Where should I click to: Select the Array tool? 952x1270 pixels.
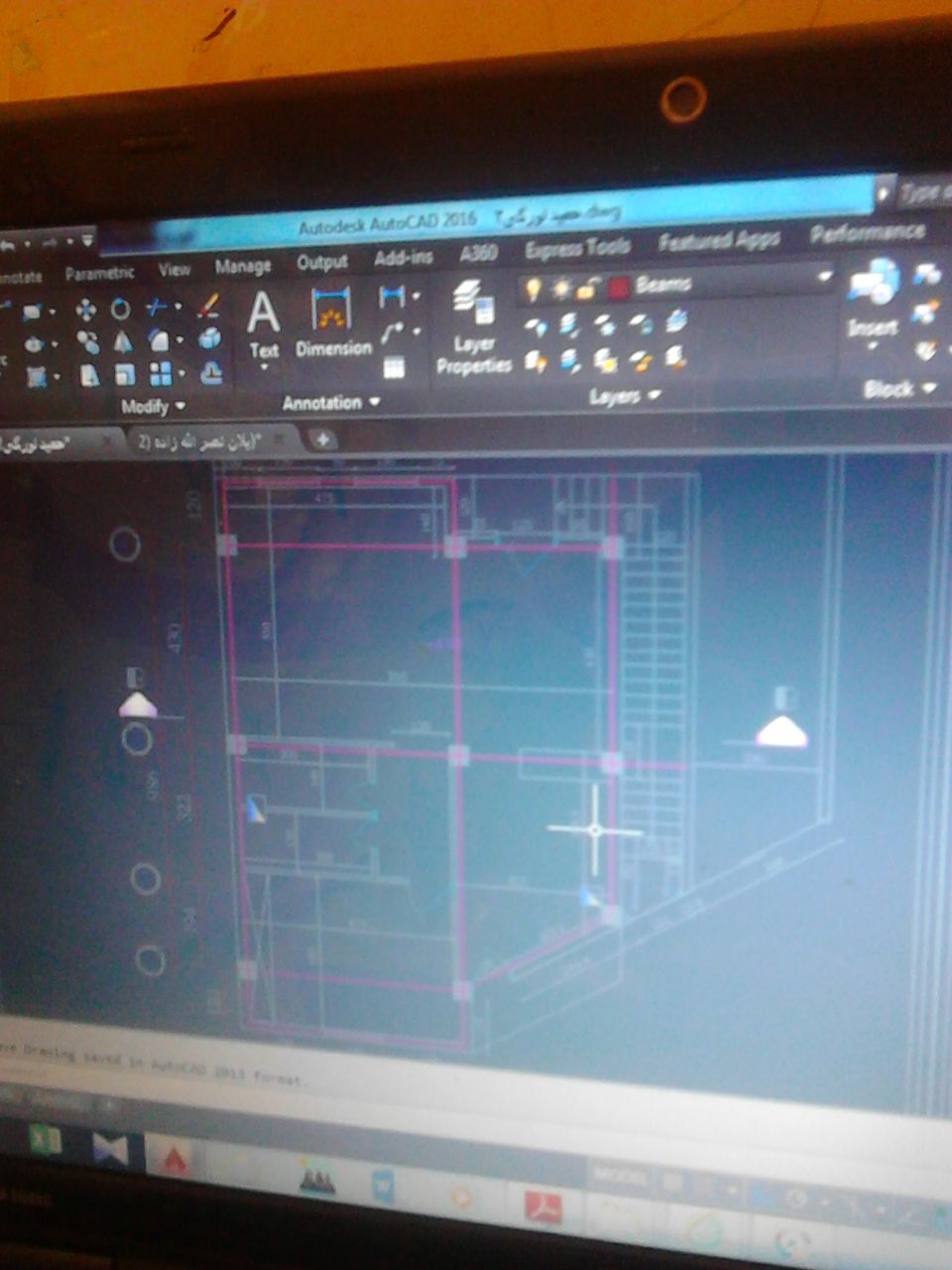click(x=161, y=374)
